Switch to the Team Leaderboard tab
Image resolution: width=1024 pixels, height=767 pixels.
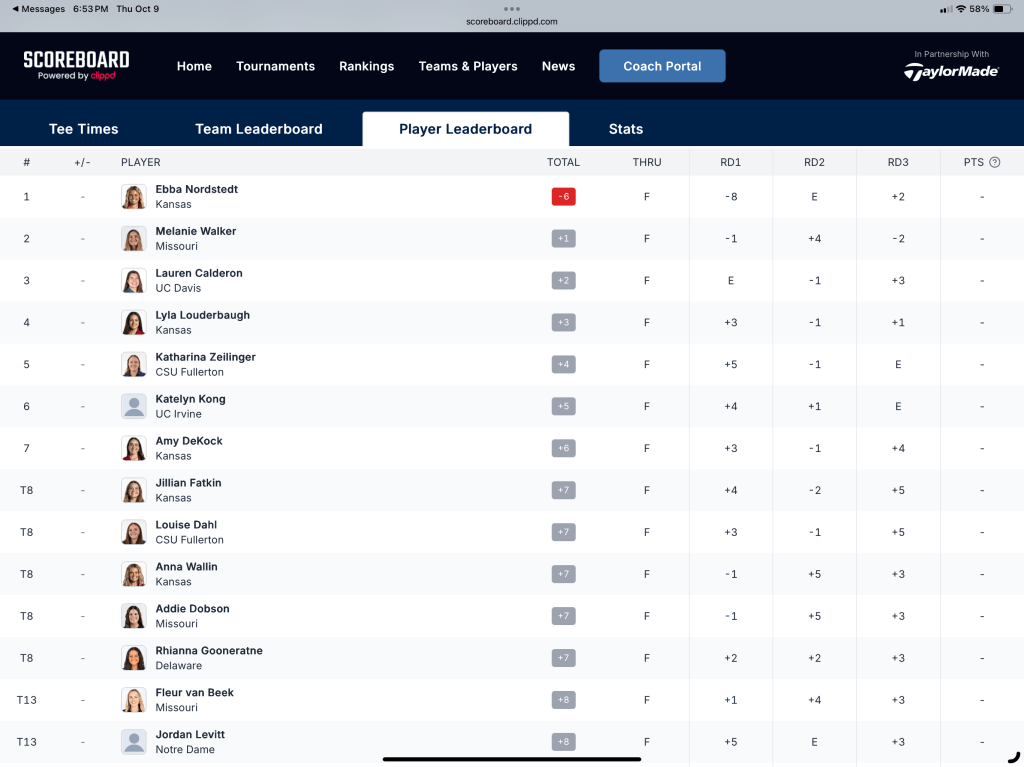tap(258, 129)
